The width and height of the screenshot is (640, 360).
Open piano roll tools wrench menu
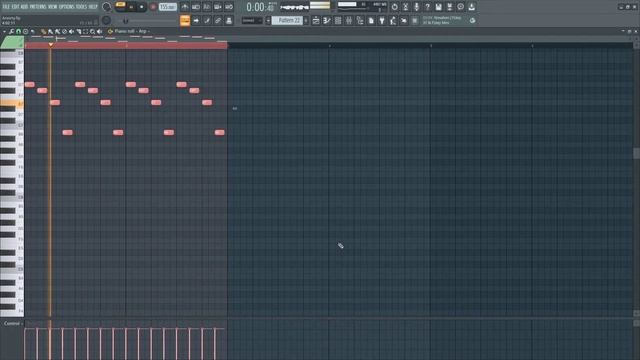(11, 31)
